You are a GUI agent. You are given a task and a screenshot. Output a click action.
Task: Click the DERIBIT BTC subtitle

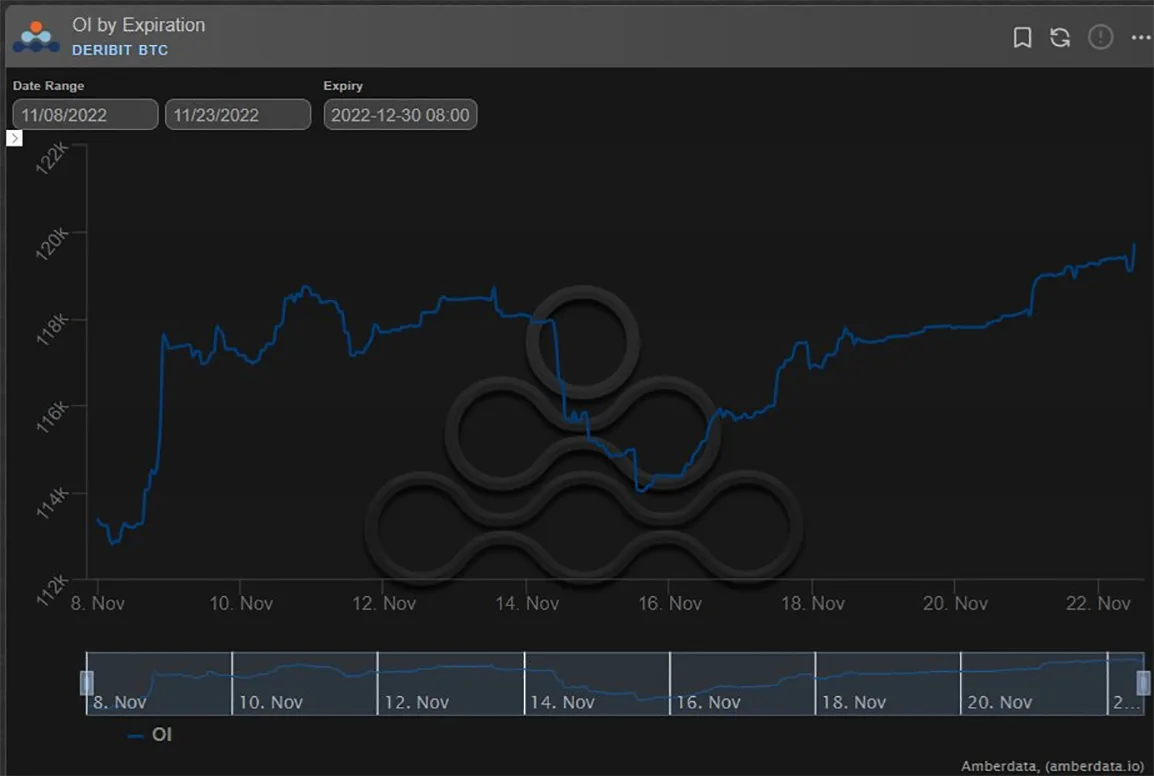(x=120, y=50)
